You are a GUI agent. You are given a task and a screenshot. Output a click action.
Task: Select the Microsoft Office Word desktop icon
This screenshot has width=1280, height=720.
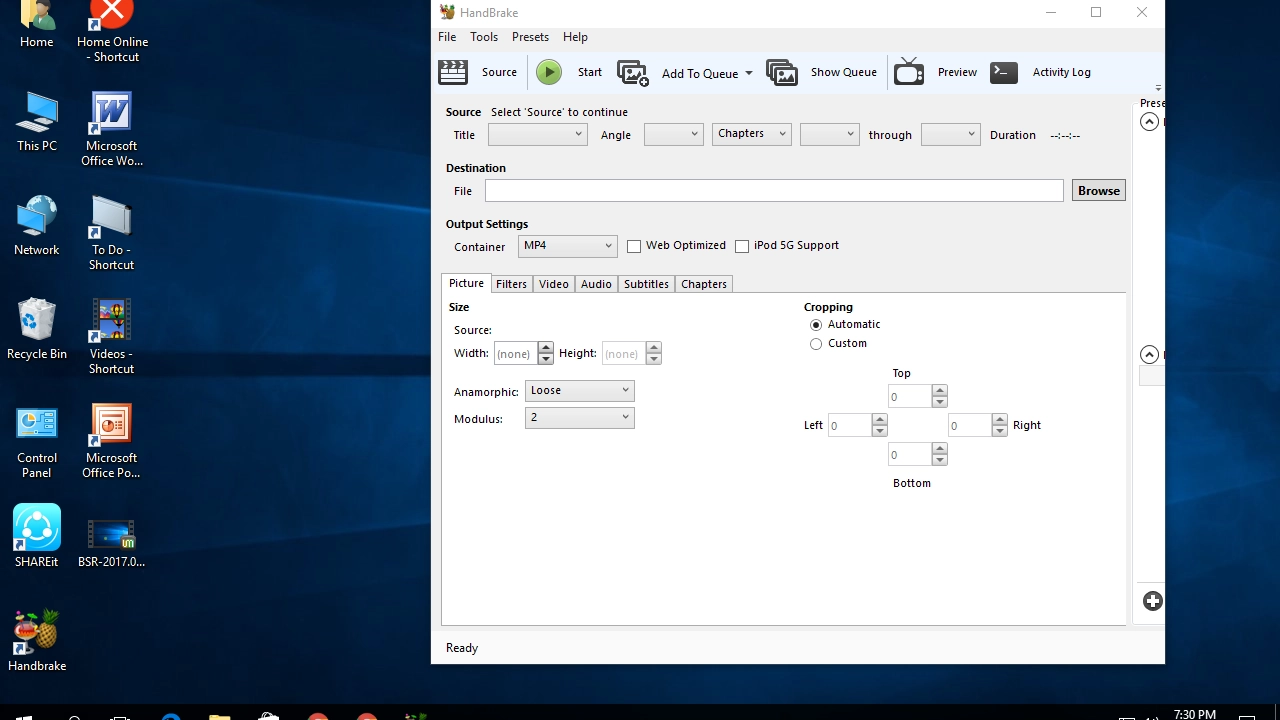[112, 129]
